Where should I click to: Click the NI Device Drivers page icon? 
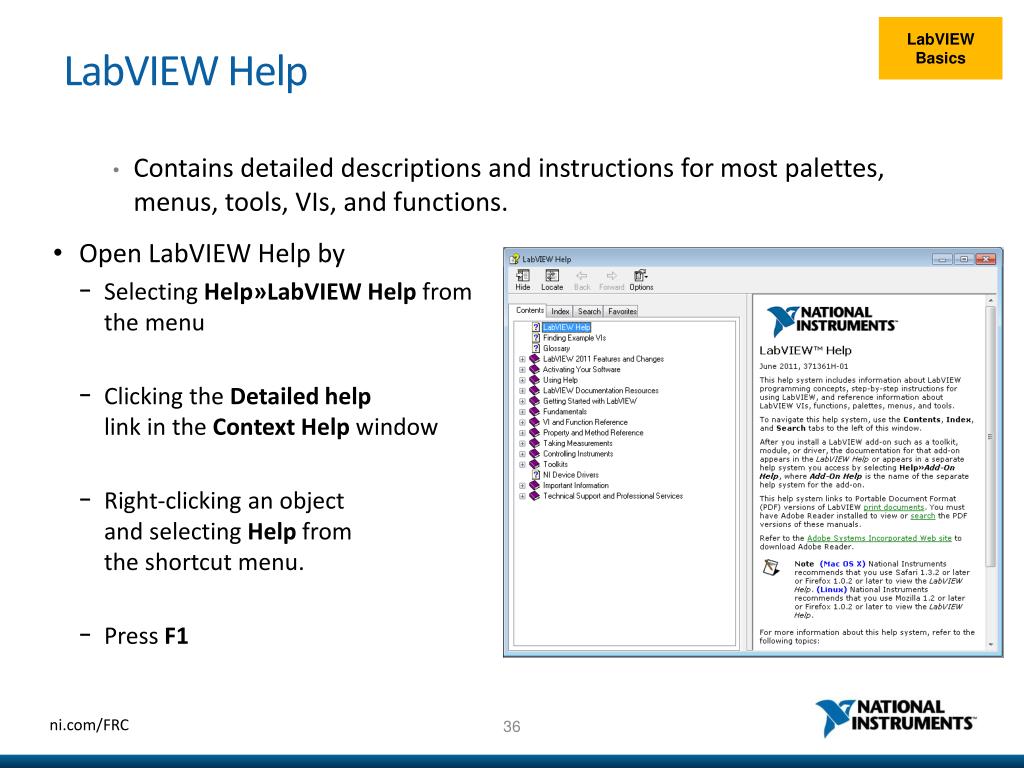[x=536, y=475]
